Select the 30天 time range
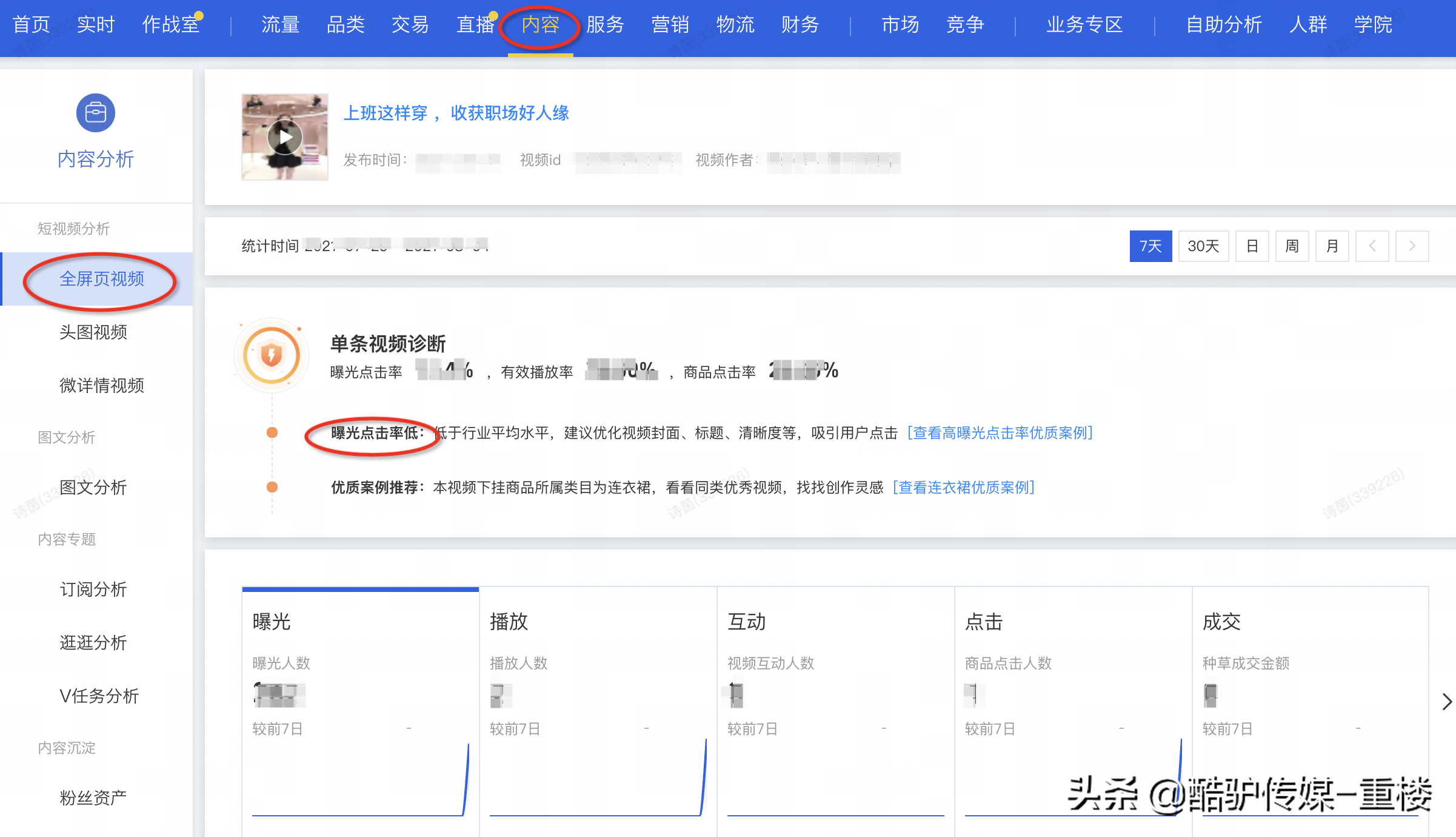The width and height of the screenshot is (1456, 837). [1203, 246]
